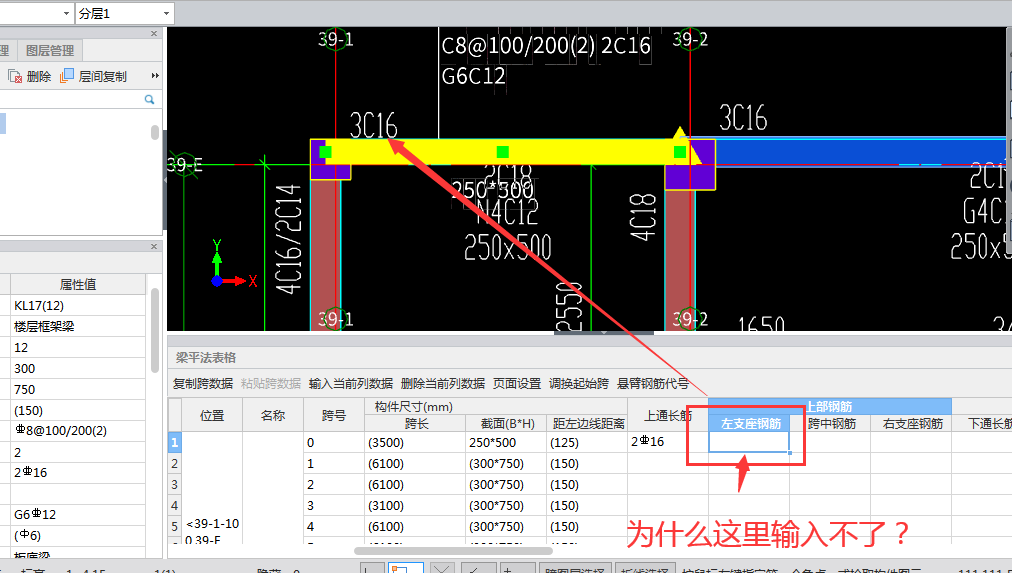Expand the toolbar overflow double-arrow
Viewport: 1012px width, 573px height.
pyautogui.click(x=155, y=76)
